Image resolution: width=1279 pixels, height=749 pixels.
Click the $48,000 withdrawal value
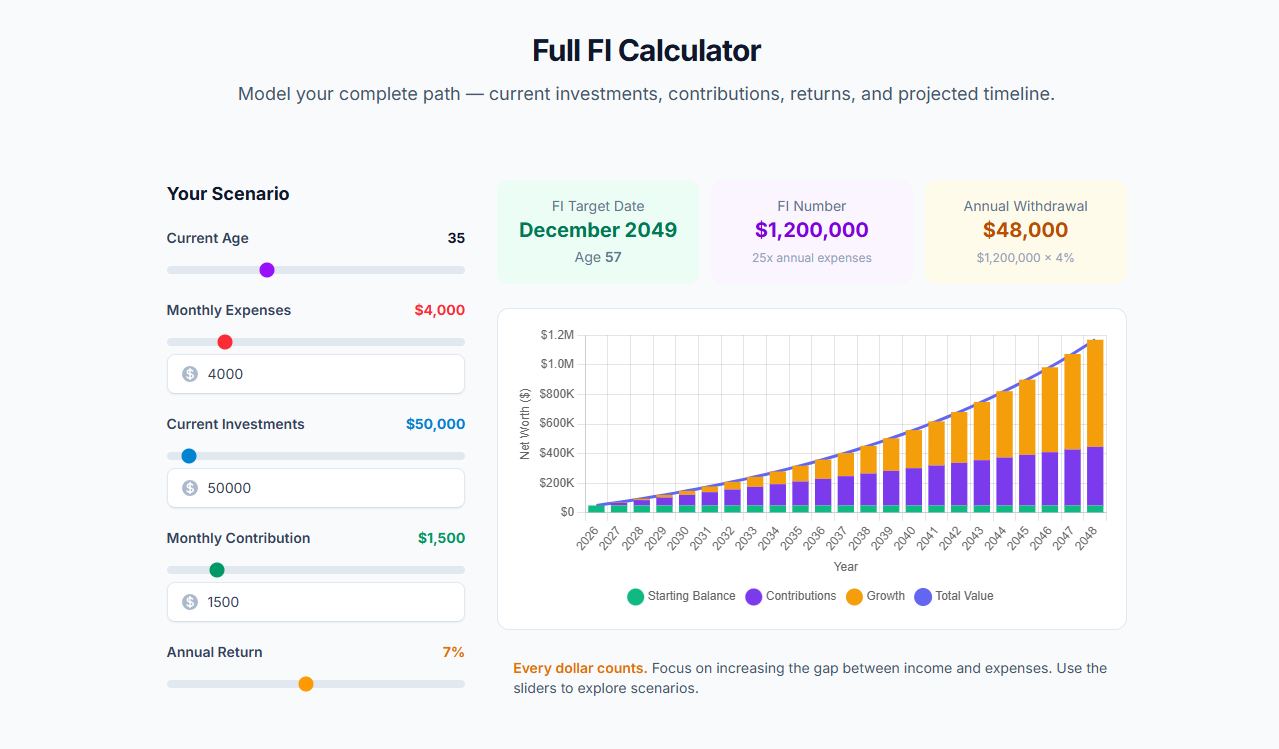coord(1026,230)
